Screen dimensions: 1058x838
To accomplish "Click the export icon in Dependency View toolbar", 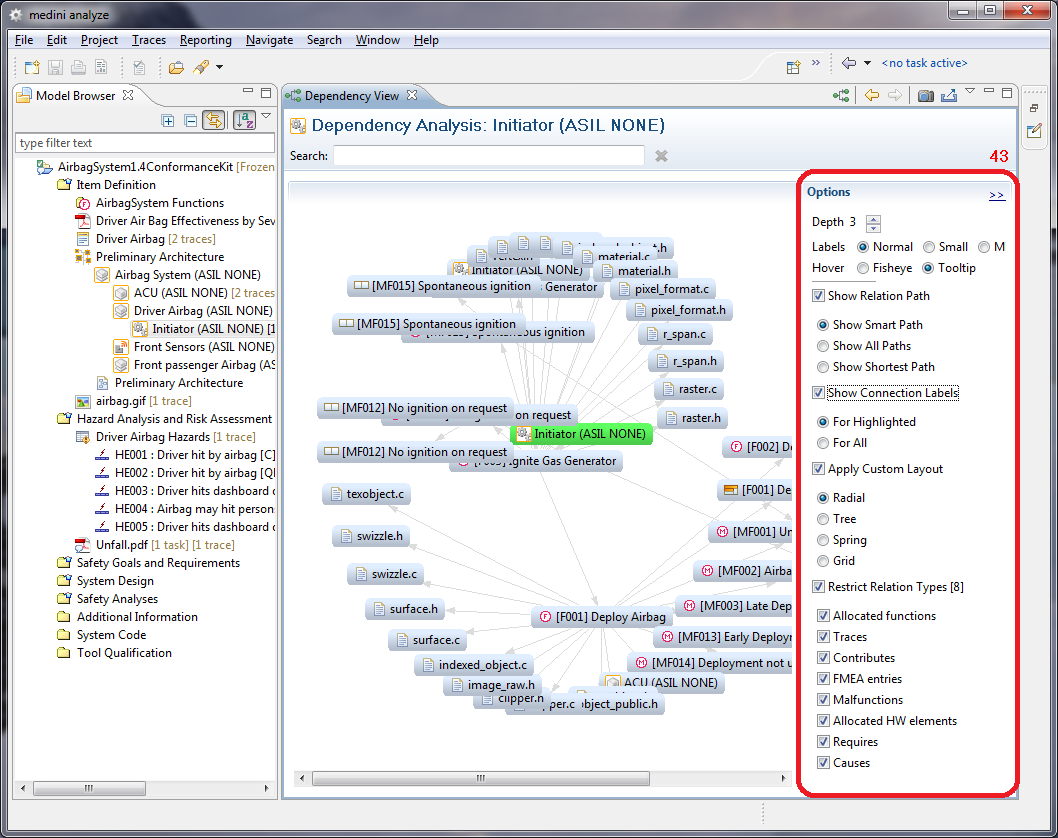I will tap(947, 96).
